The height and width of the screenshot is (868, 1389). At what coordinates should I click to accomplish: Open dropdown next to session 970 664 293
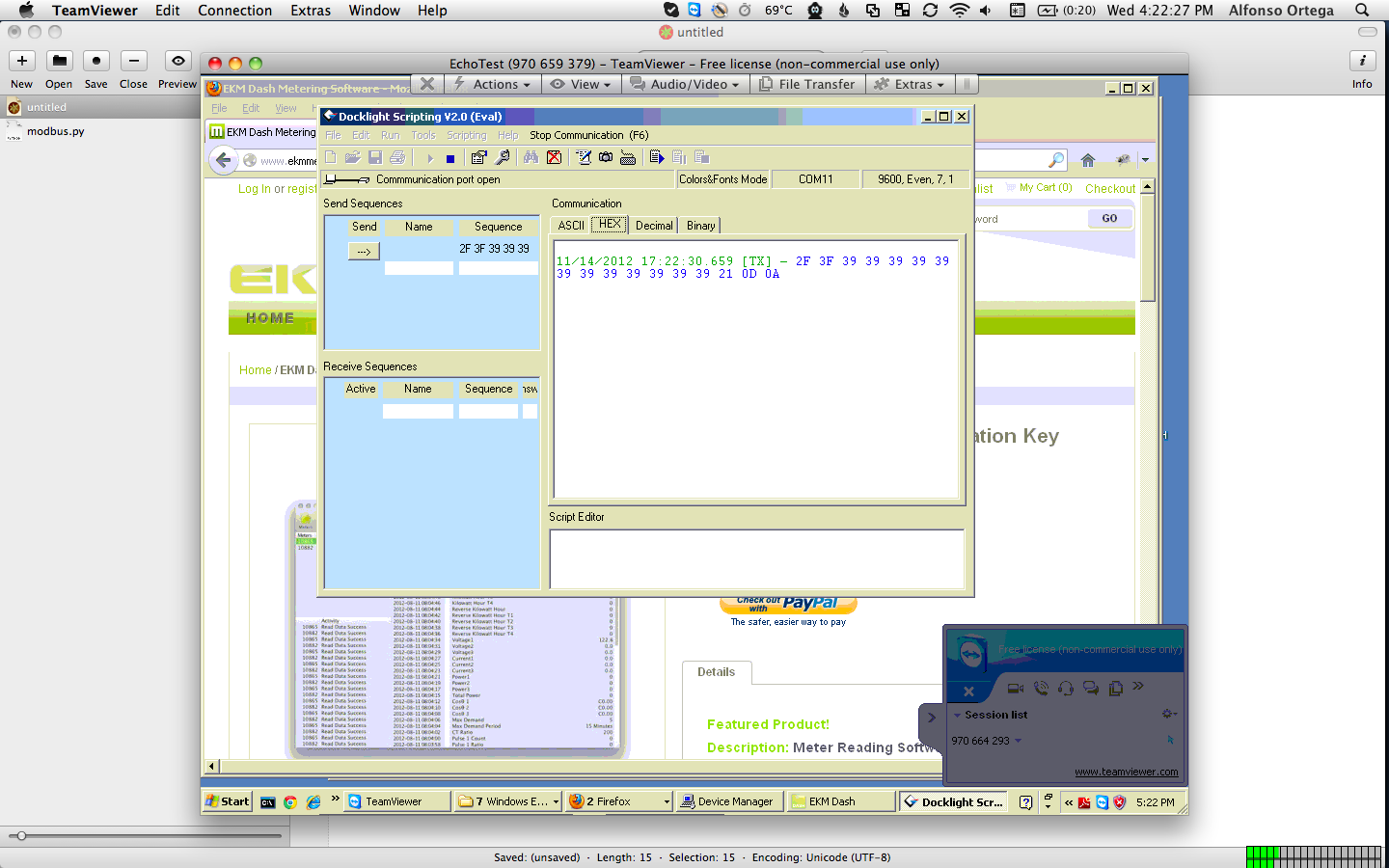pos(1018,741)
